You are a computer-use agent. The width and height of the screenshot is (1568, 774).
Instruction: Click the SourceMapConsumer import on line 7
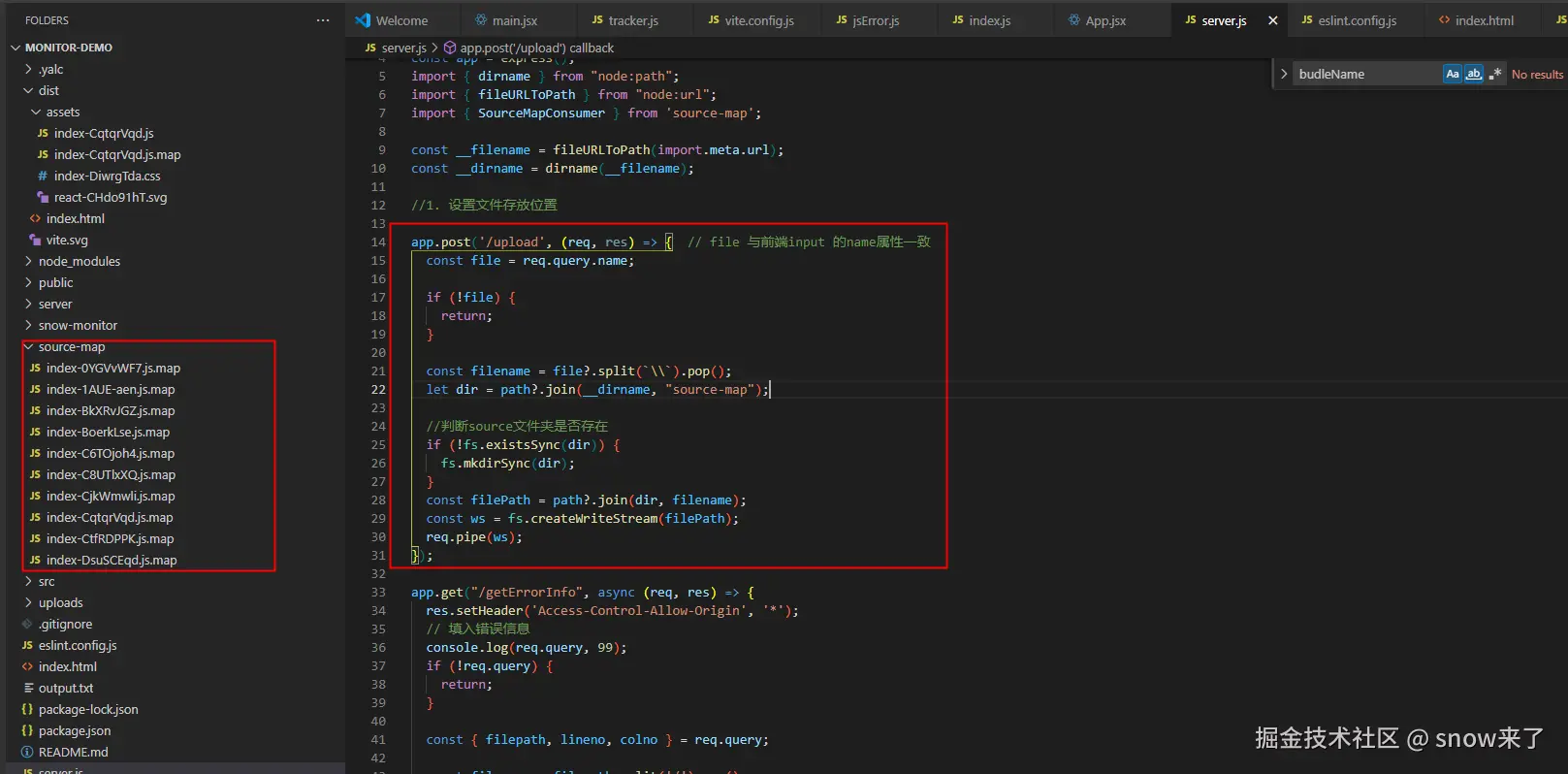(x=541, y=113)
